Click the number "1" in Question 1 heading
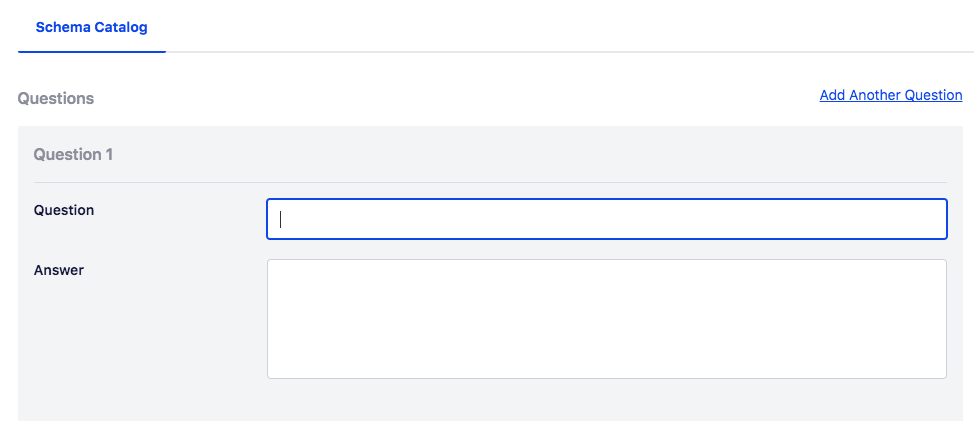This screenshot has height=435, width=974. [x=109, y=155]
